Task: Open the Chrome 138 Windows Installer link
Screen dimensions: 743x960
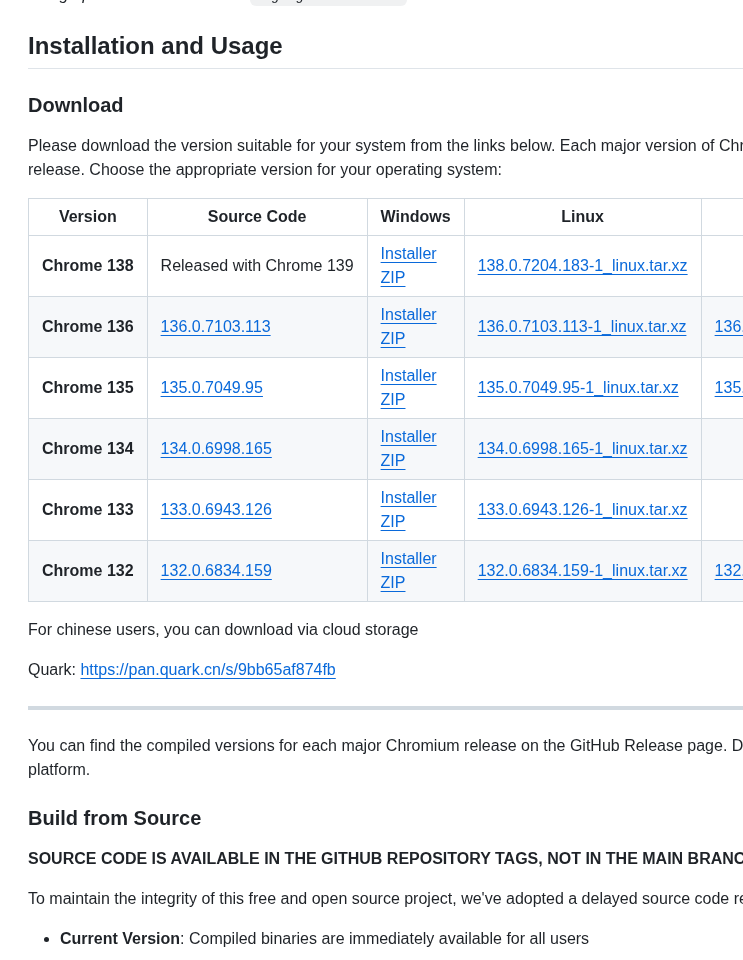Action: [x=408, y=253]
